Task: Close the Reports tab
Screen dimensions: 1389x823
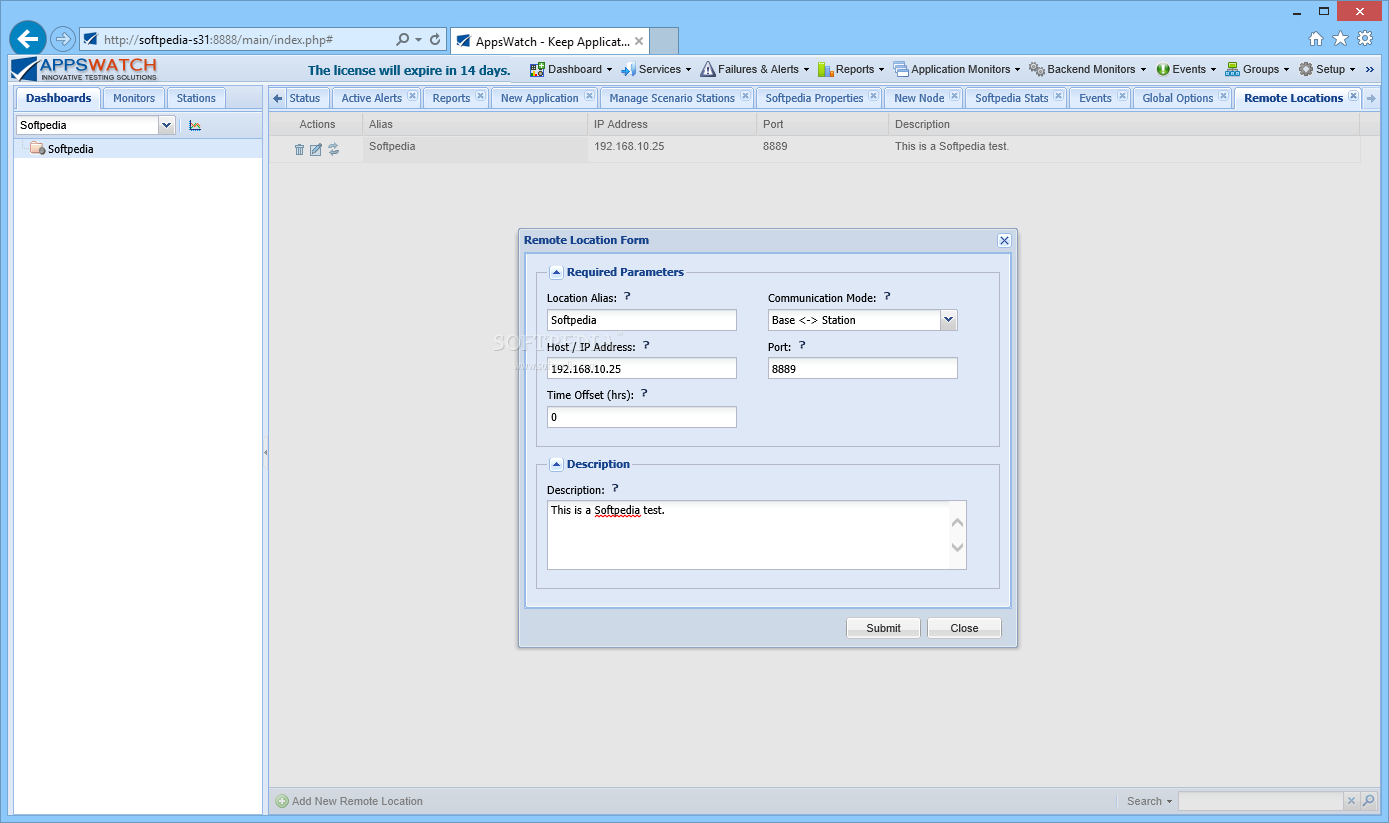Action: pyautogui.click(x=480, y=96)
